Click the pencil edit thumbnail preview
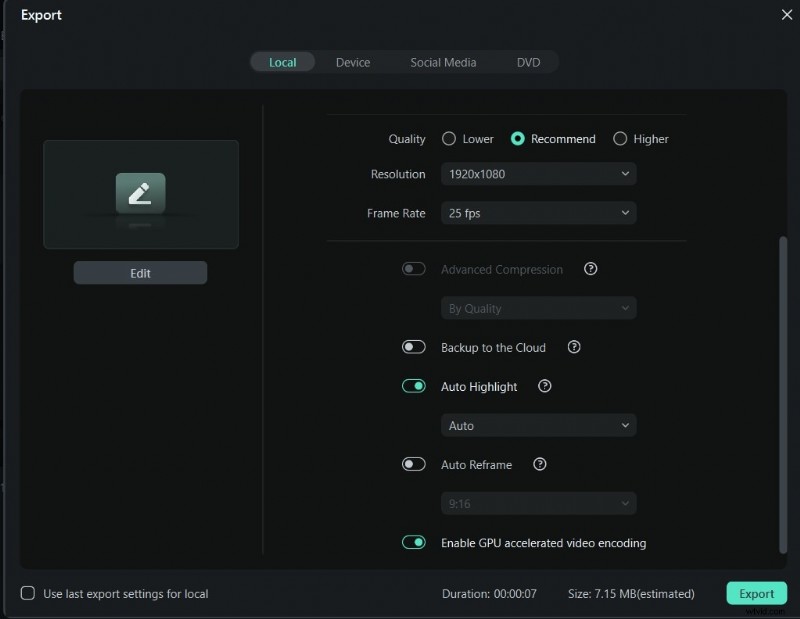The width and height of the screenshot is (800, 619). coord(140,194)
